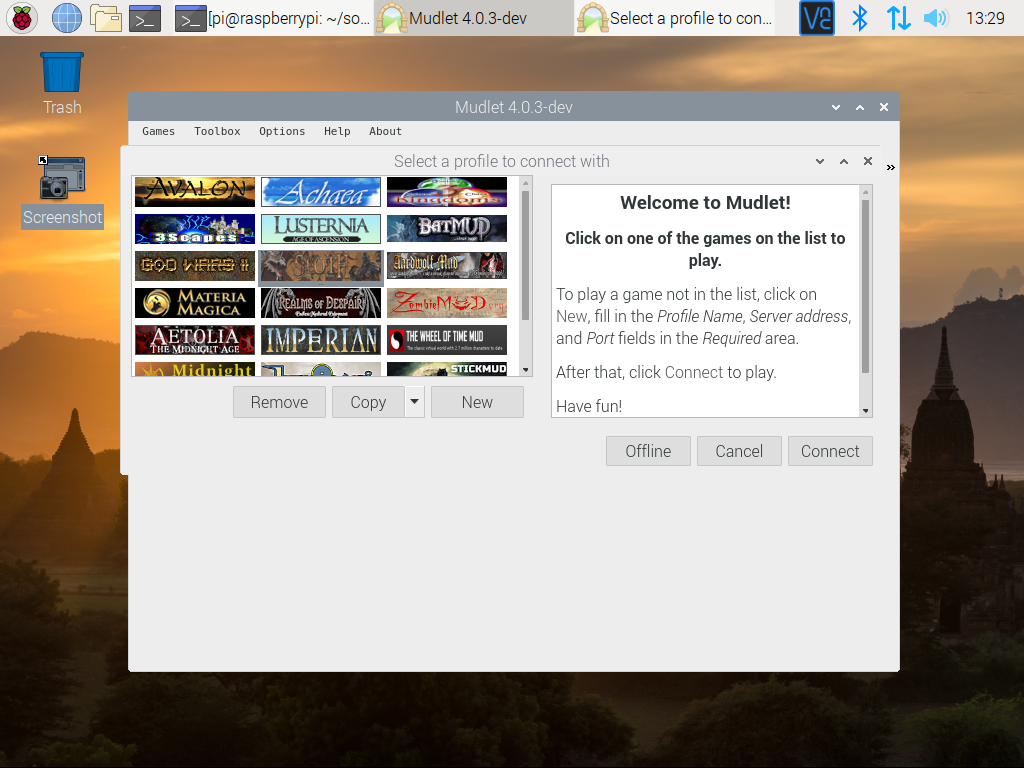This screenshot has height=768, width=1024.
Task: Cancel the profile selection dialog
Action: point(739,451)
